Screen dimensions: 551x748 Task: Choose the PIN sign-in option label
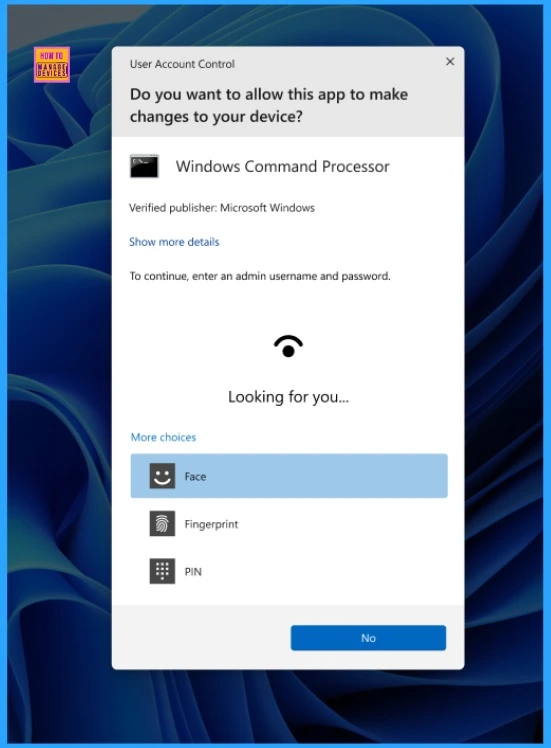point(193,571)
